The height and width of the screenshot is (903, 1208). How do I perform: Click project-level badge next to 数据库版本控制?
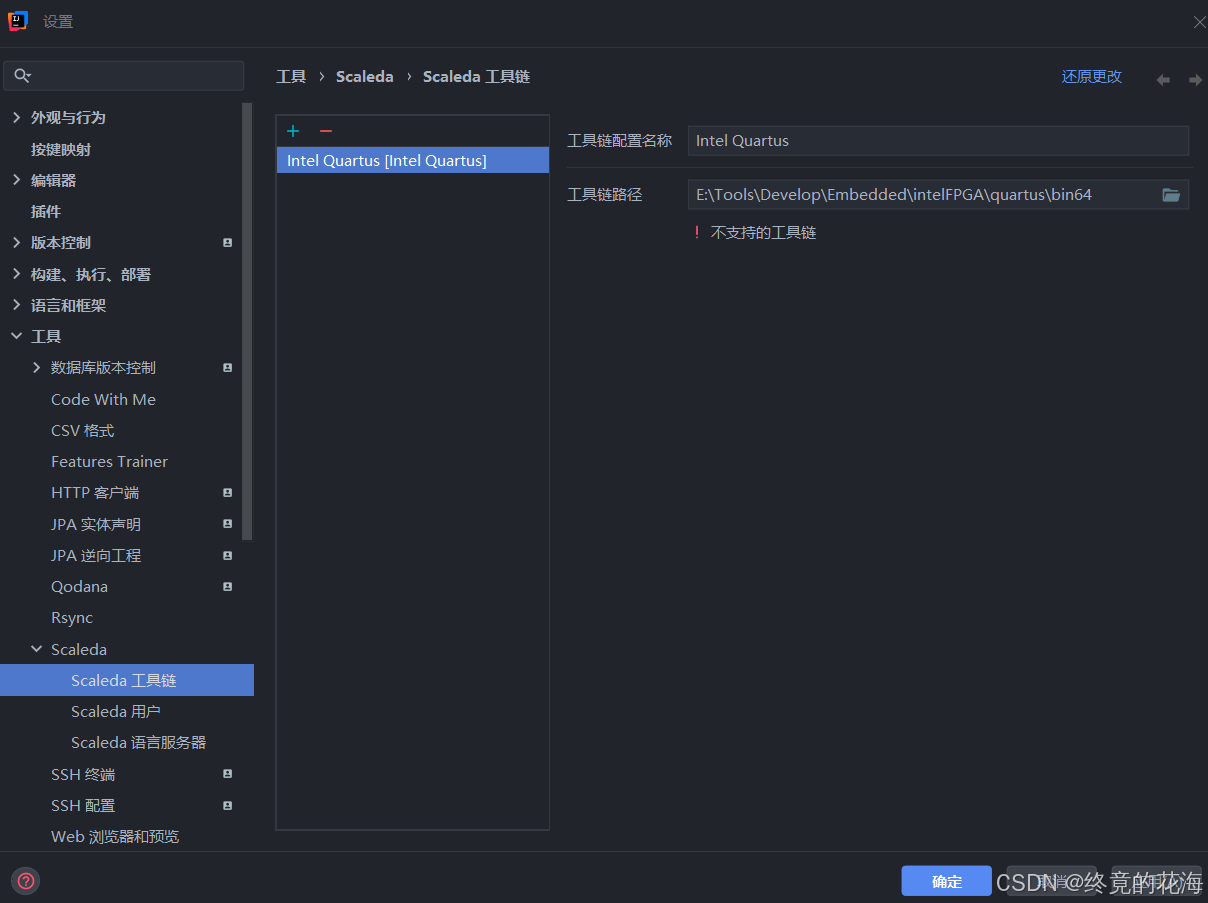227,368
